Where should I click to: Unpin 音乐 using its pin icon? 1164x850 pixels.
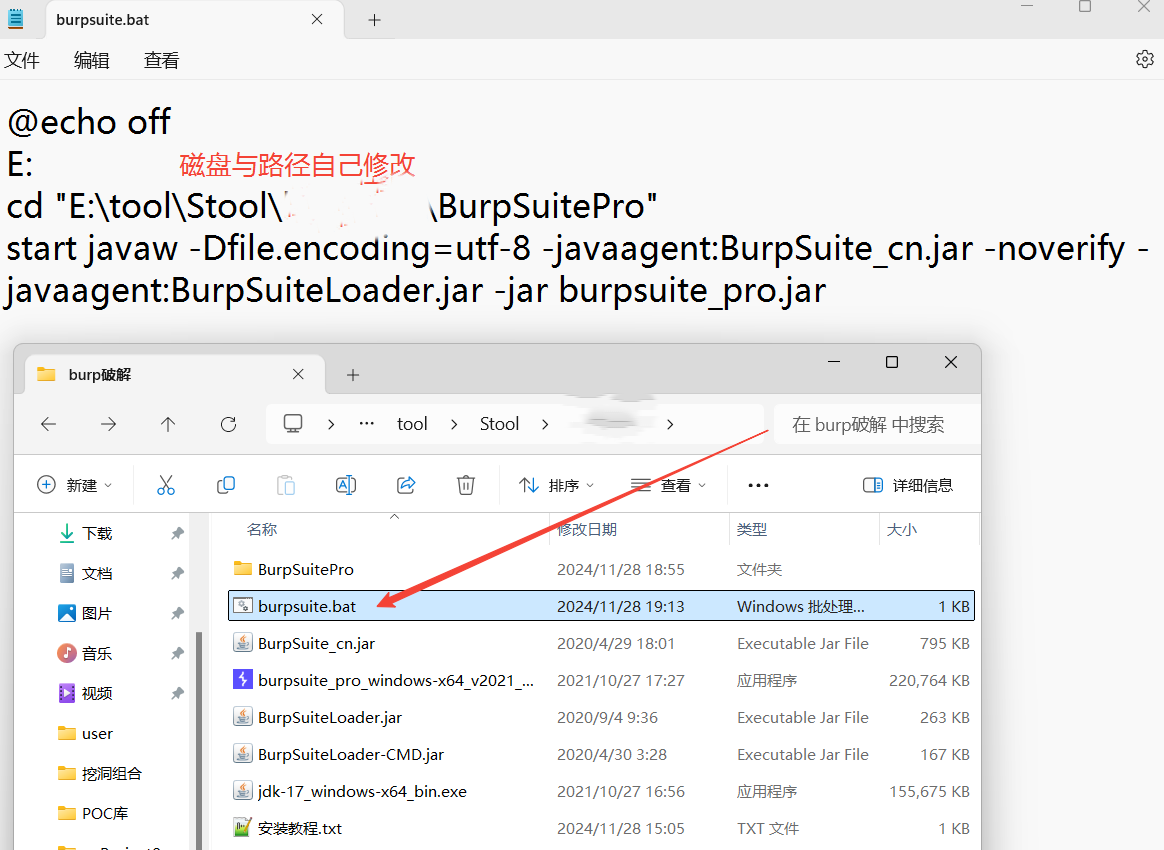pos(177,653)
